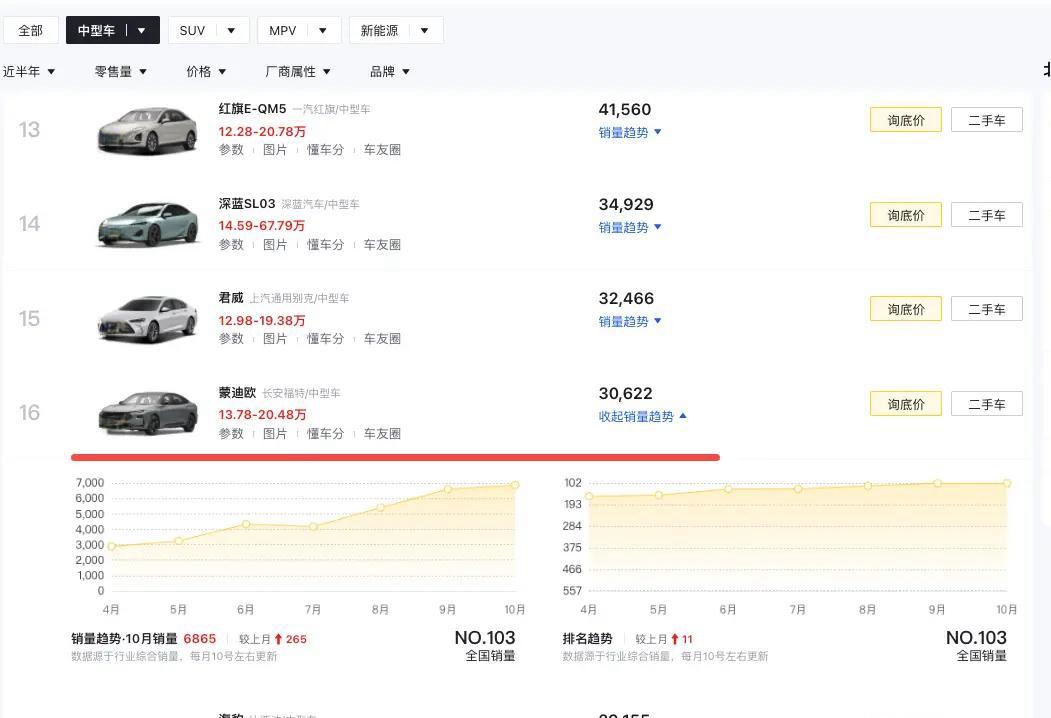Click the 6月 sales chart data point

click(246, 524)
